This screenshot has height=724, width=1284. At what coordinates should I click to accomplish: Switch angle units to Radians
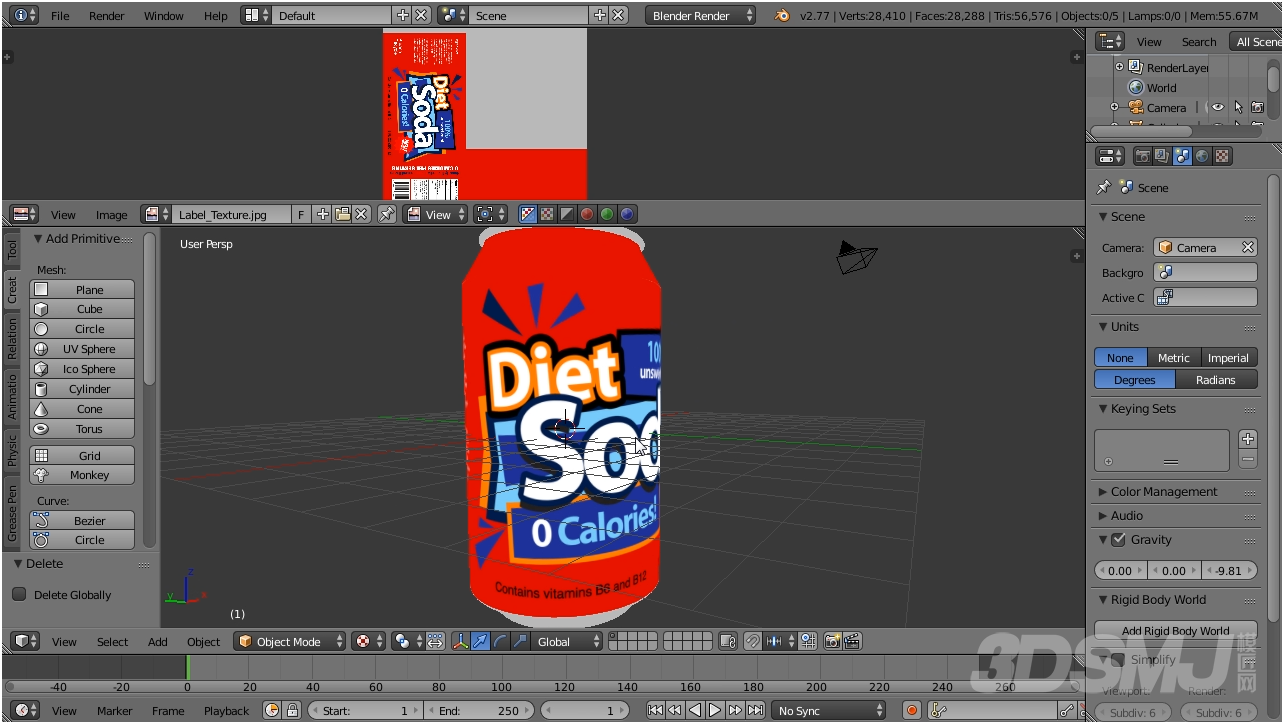click(1216, 379)
